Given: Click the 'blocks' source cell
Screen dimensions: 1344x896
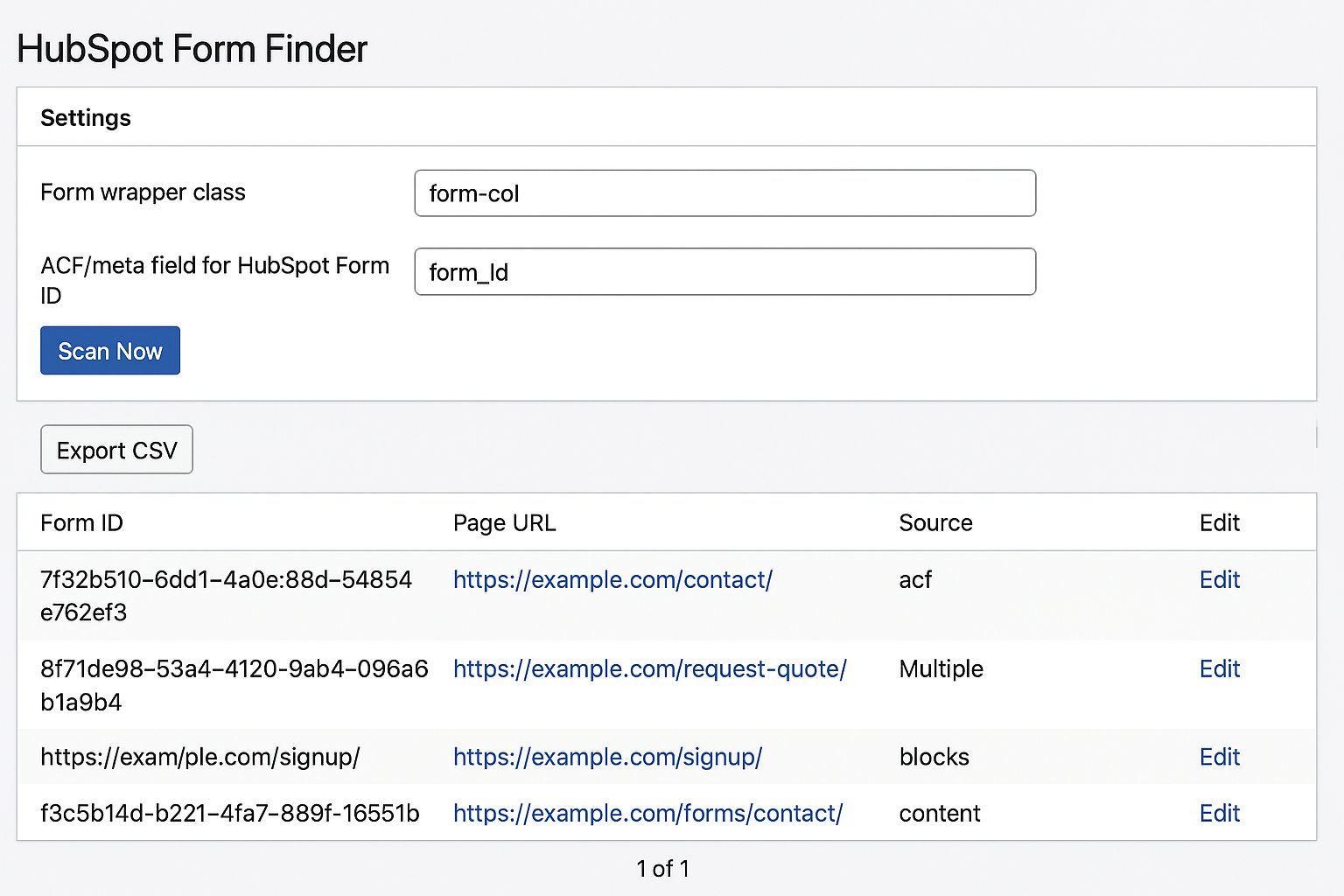Looking at the screenshot, I should pyautogui.click(x=934, y=758).
